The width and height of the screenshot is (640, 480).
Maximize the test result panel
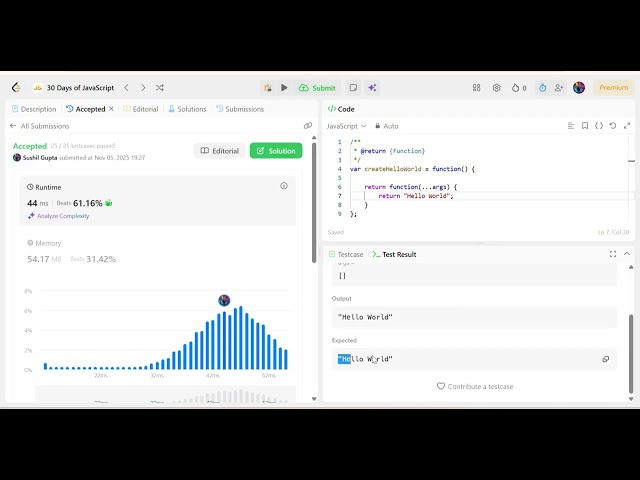click(x=613, y=254)
